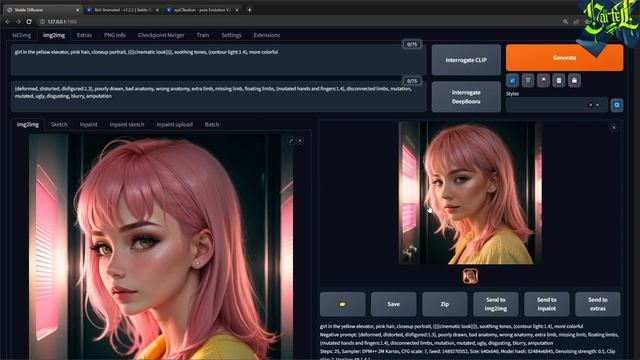Click the save style icon
This screenshot has width=640, height=360.
(574, 80)
